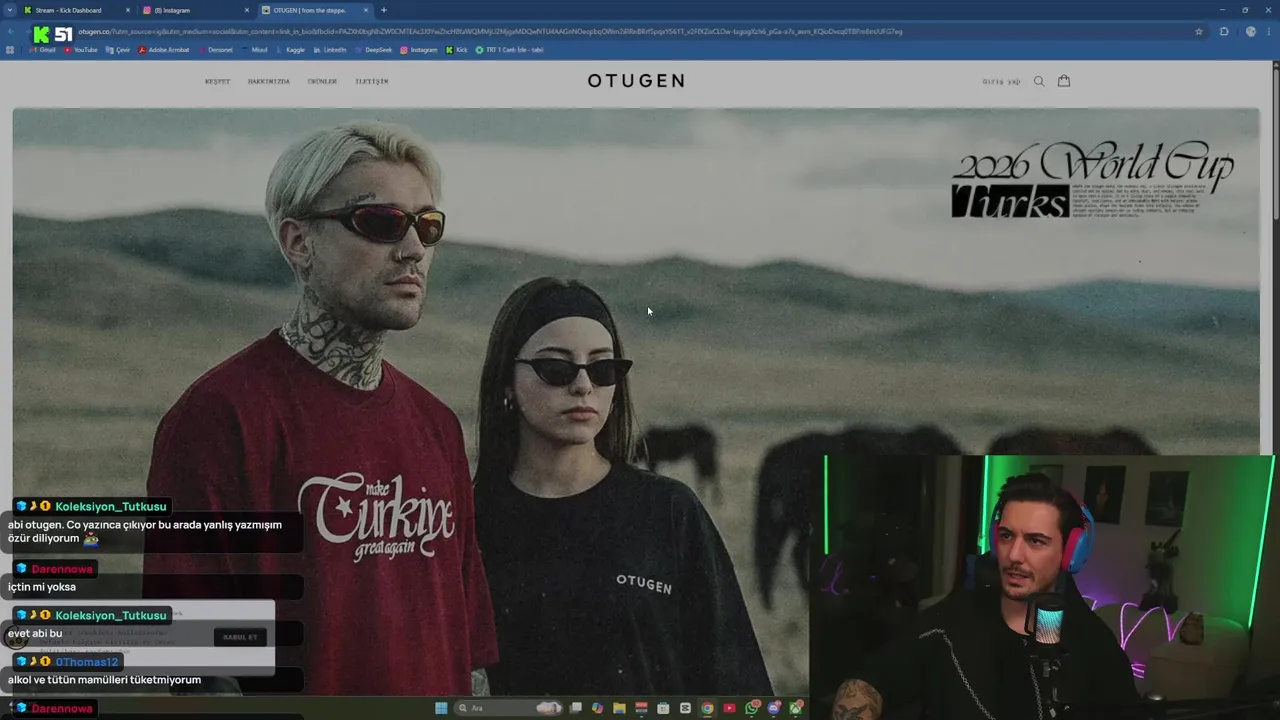The image size is (1280, 720).
Task: Open the Instagram bookmark
Action: point(418,49)
